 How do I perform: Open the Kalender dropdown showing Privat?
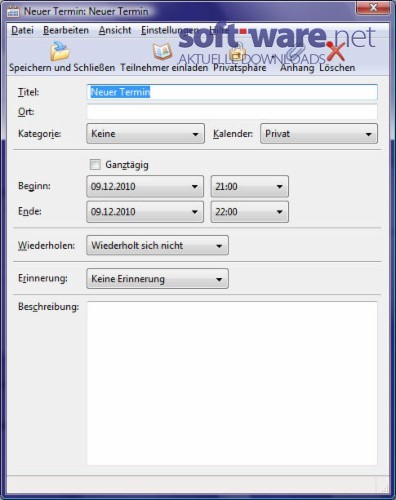point(319,134)
